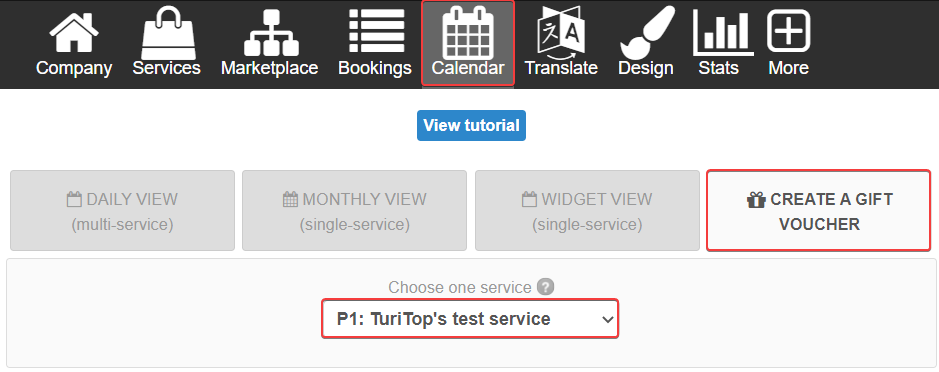Show the Stats bar chart icon
This screenshot has height=372, width=939.
(722, 33)
